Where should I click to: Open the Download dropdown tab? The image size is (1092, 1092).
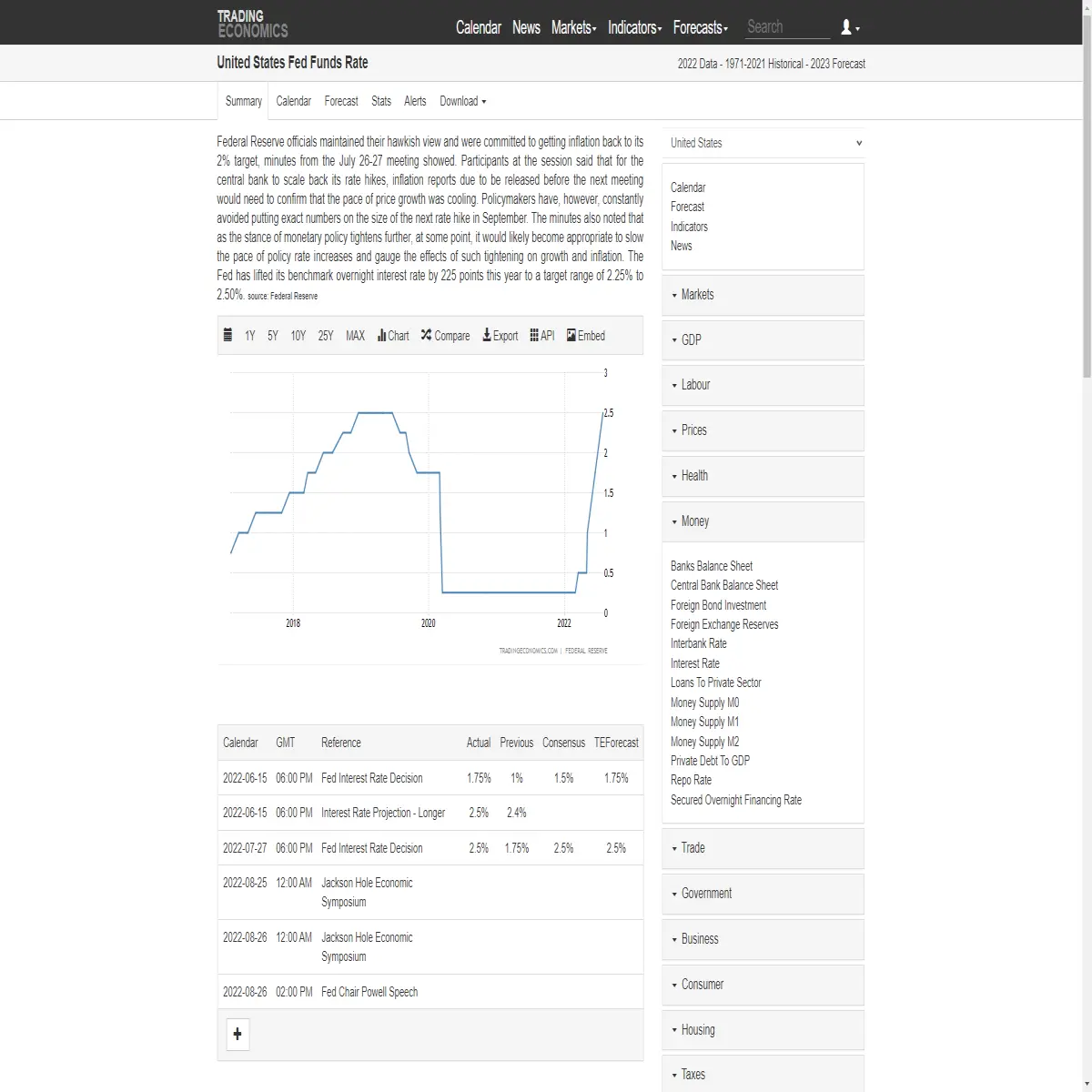[x=462, y=101]
